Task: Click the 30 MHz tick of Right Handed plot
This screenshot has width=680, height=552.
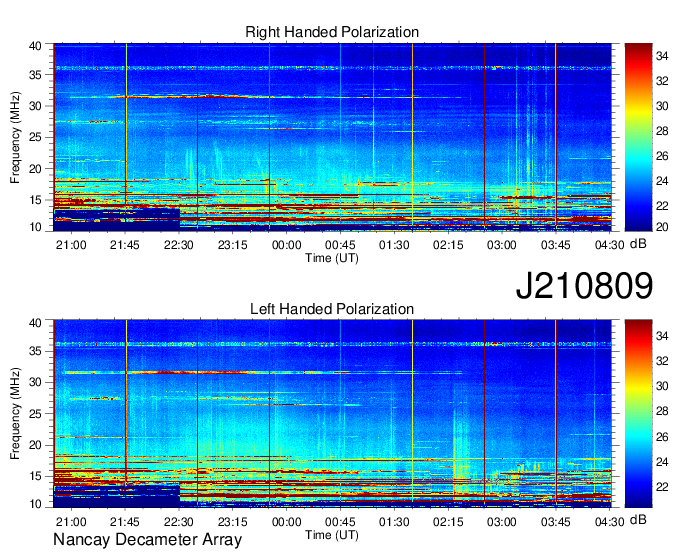Action: coord(35,106)
